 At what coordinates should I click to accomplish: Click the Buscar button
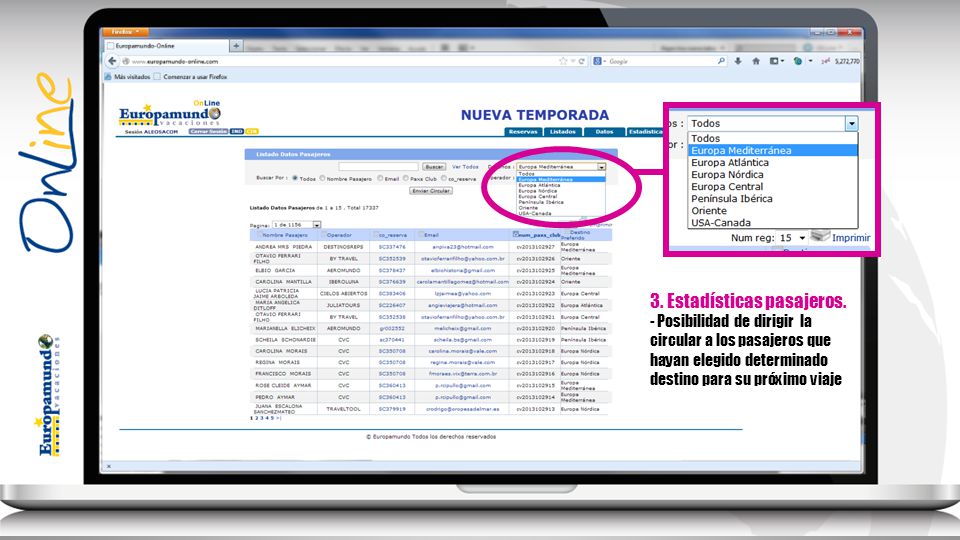point(434,167)
